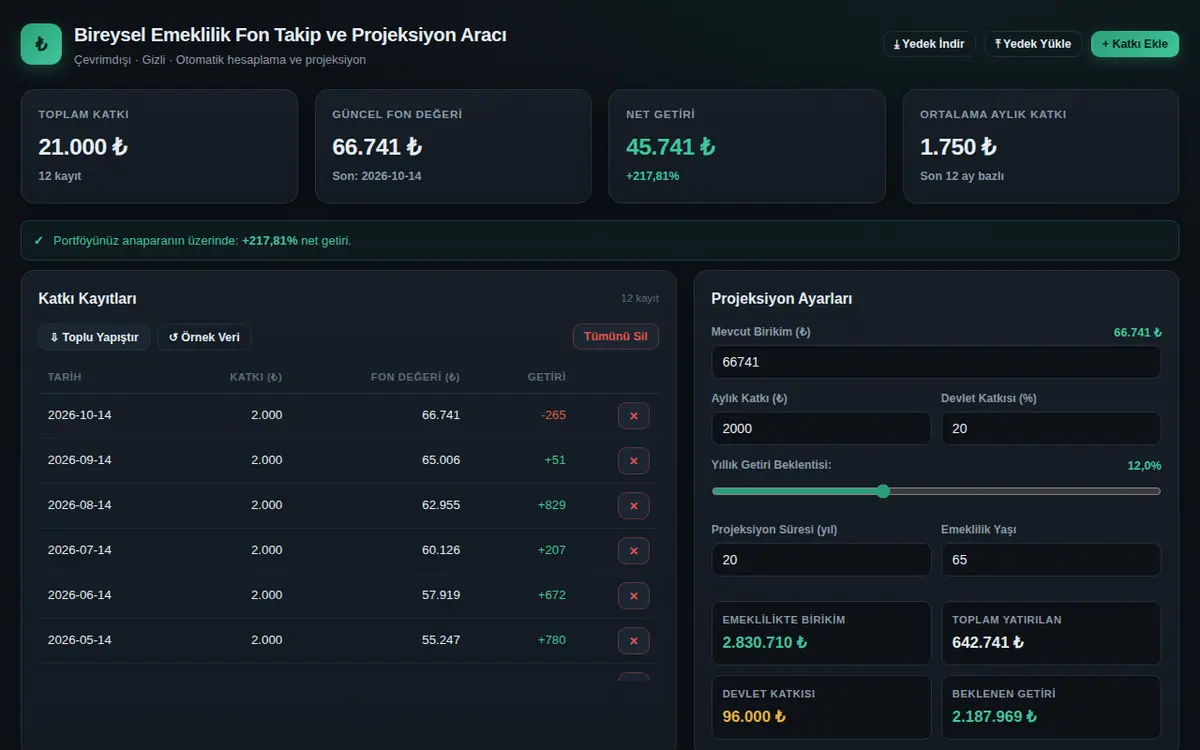
Task: Remove the 2026-09-14 record with its X button
Action: tap(633, 460)
